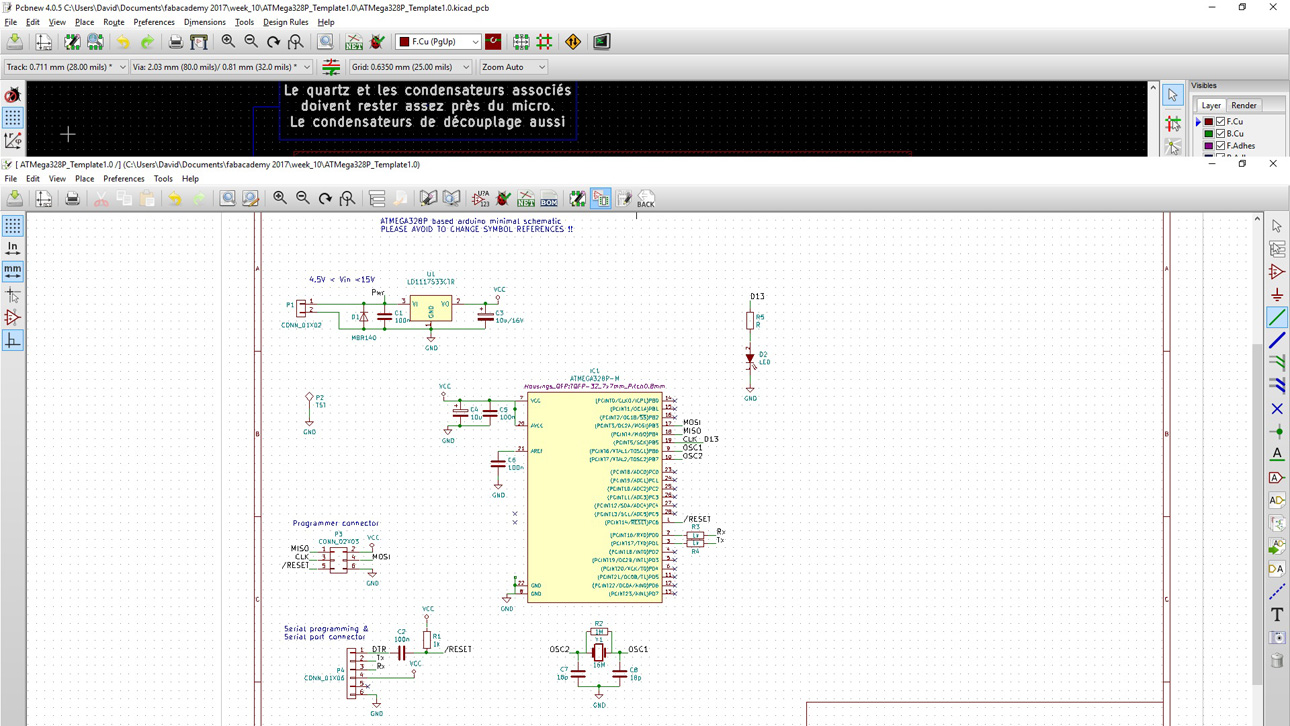1290x726 pixels.
Task: Click the Pcbnew canvas scrollbar up arrow
Action: (x=1153, y=88)
